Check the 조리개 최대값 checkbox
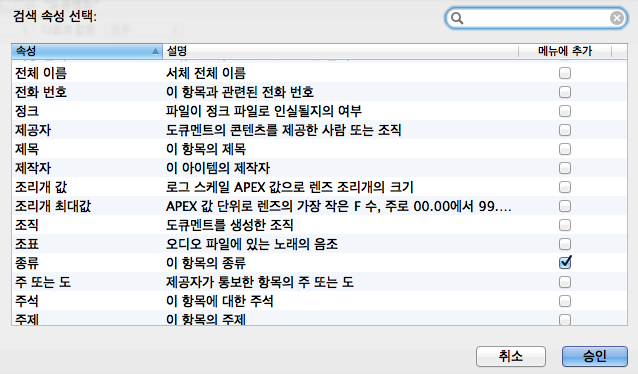Viewport: 638px width, 374px height. (565, 206)
